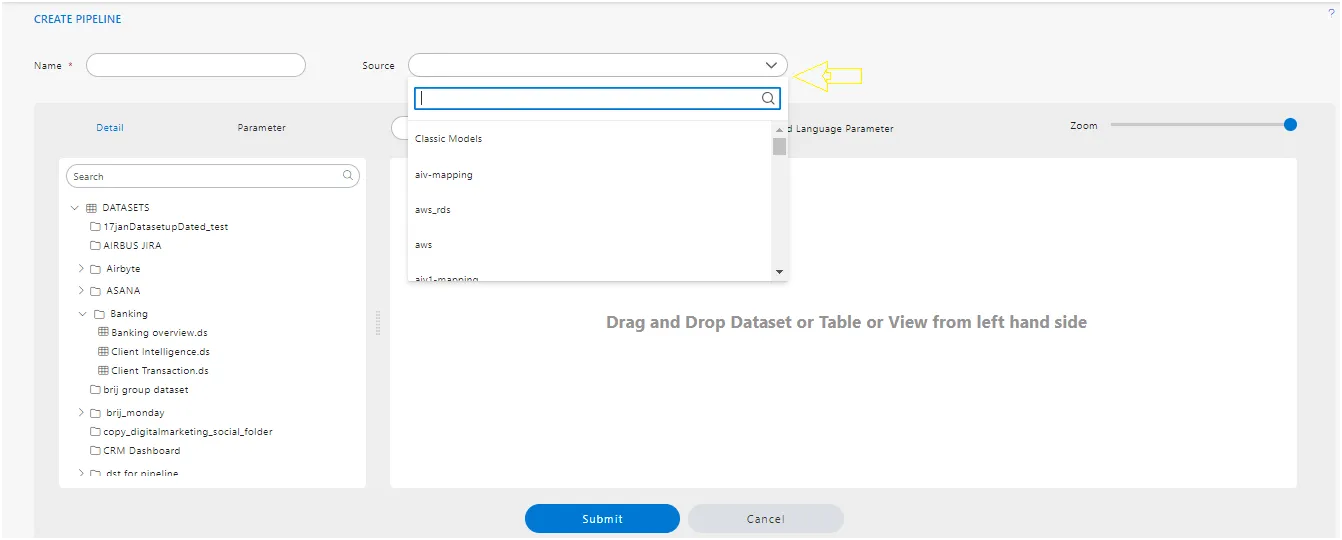Click the copy_digitalmarketing_social_folder folder icon
The width and height of the screenshot is (1342, 540).
pyautogui.click(x=95, y=432)
